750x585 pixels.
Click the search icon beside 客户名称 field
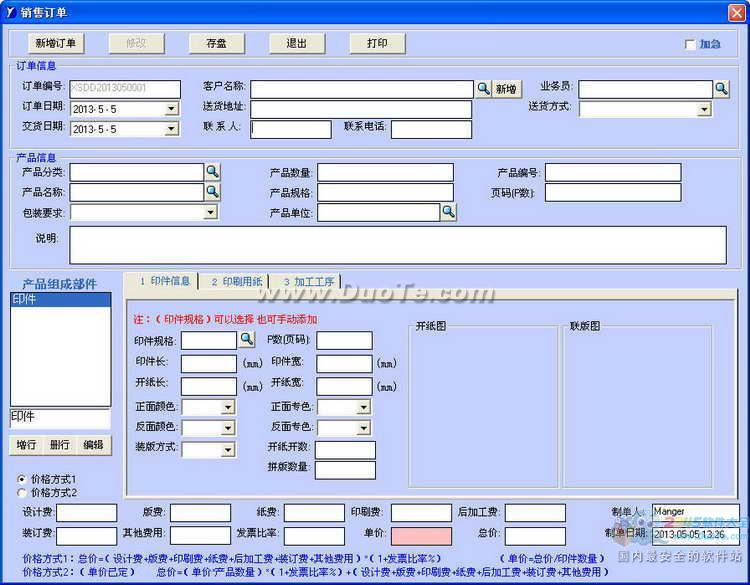click(x=483, y=89)
